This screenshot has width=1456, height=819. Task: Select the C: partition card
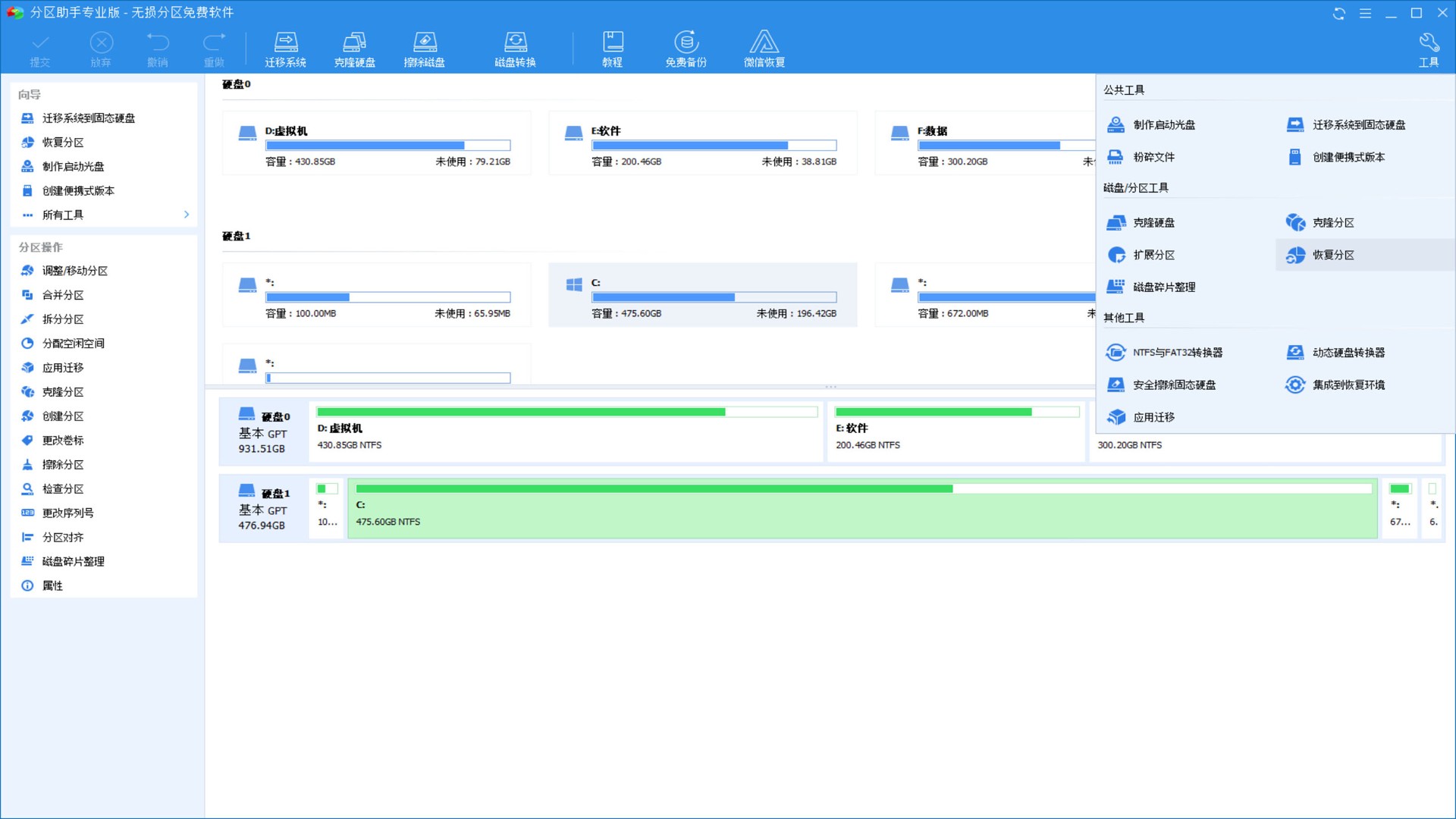click(703, 295)
